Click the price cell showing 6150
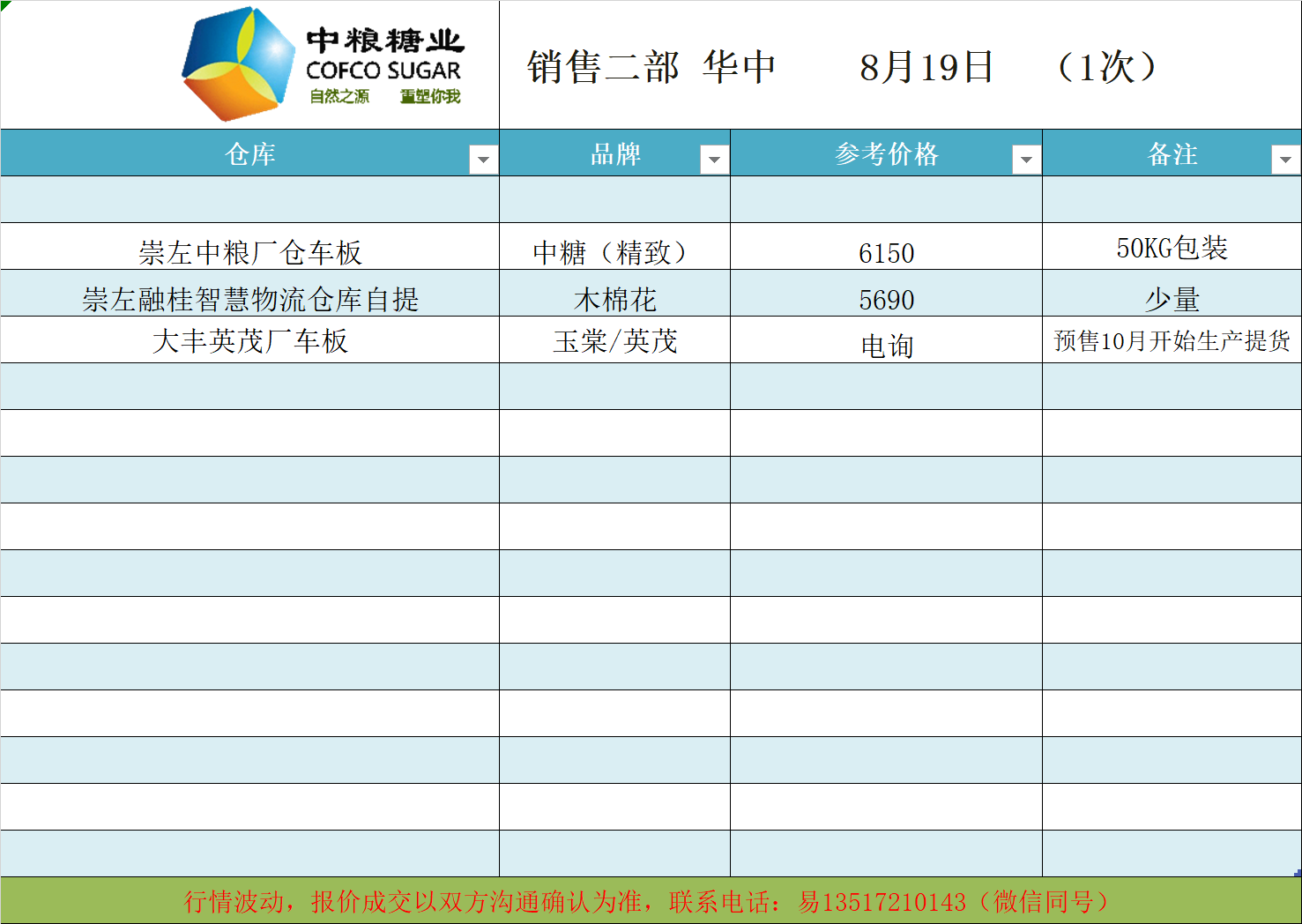The width and height of the screenshot is (1302, 924). 886,252
